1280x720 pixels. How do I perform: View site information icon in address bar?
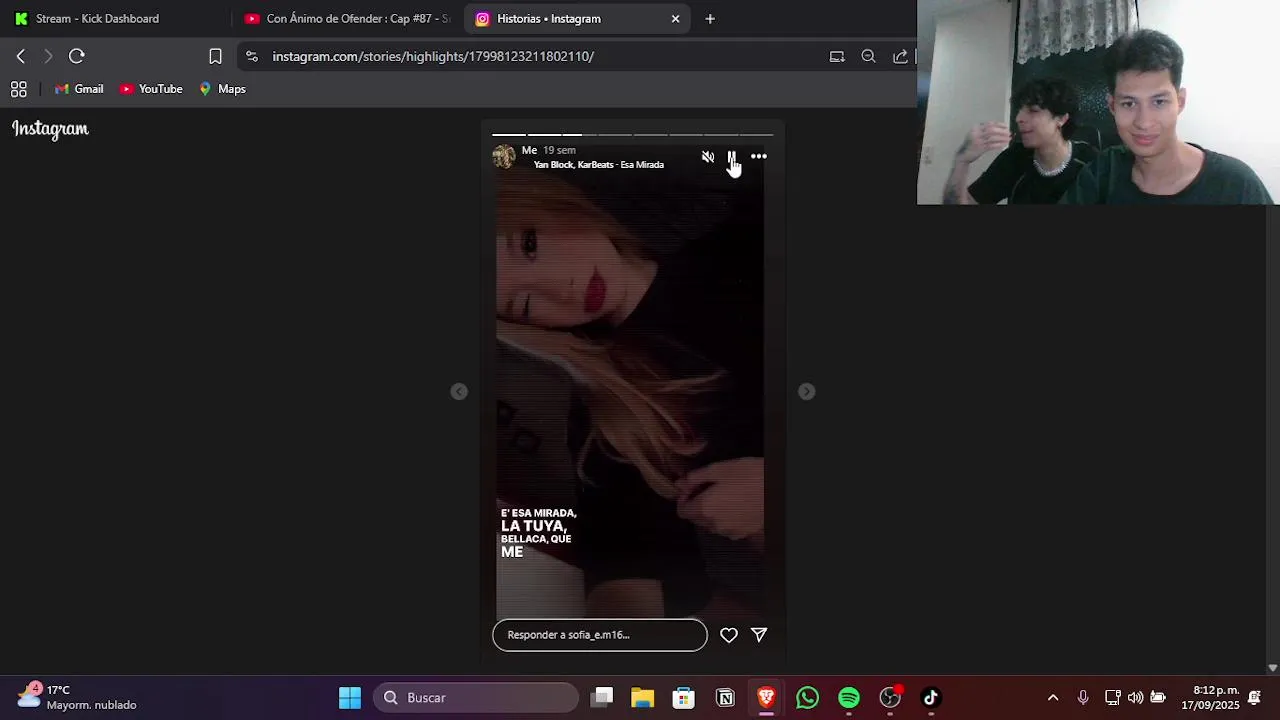251,56
